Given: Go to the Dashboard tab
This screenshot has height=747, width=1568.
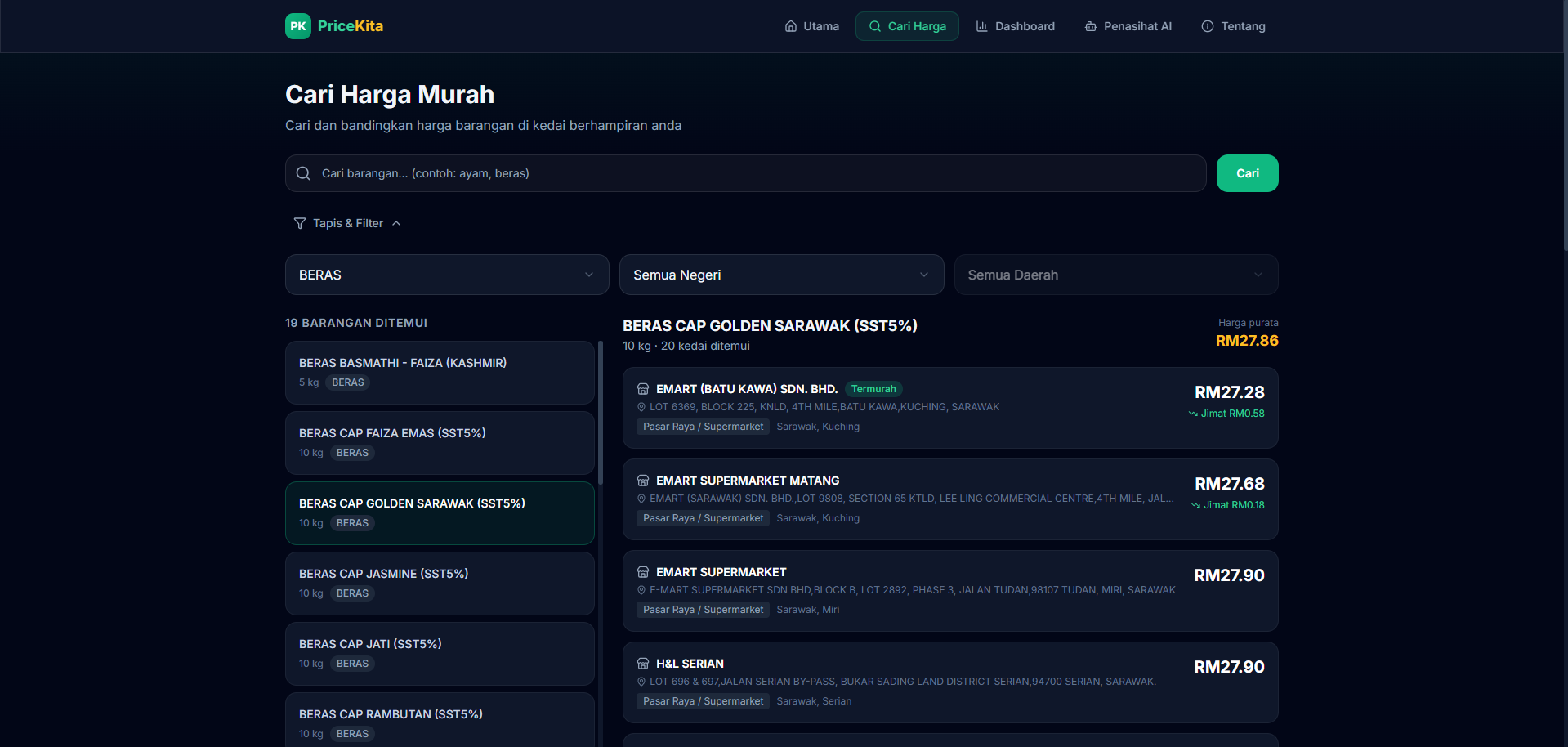Looking at the screenshot, I should (1015, 26).
